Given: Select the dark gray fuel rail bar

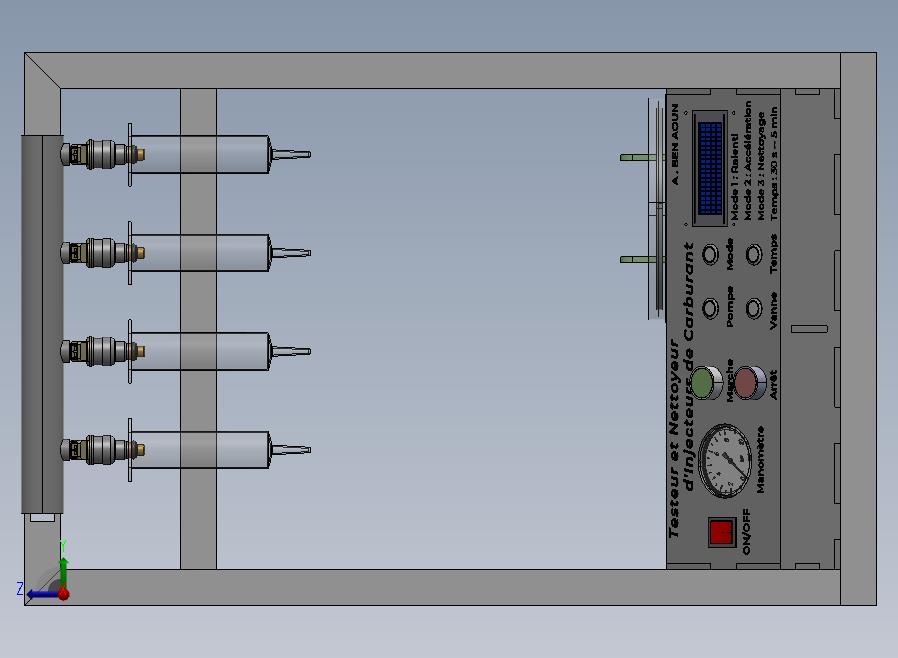Looking at the screenshot, I should (x=42, y=324).
